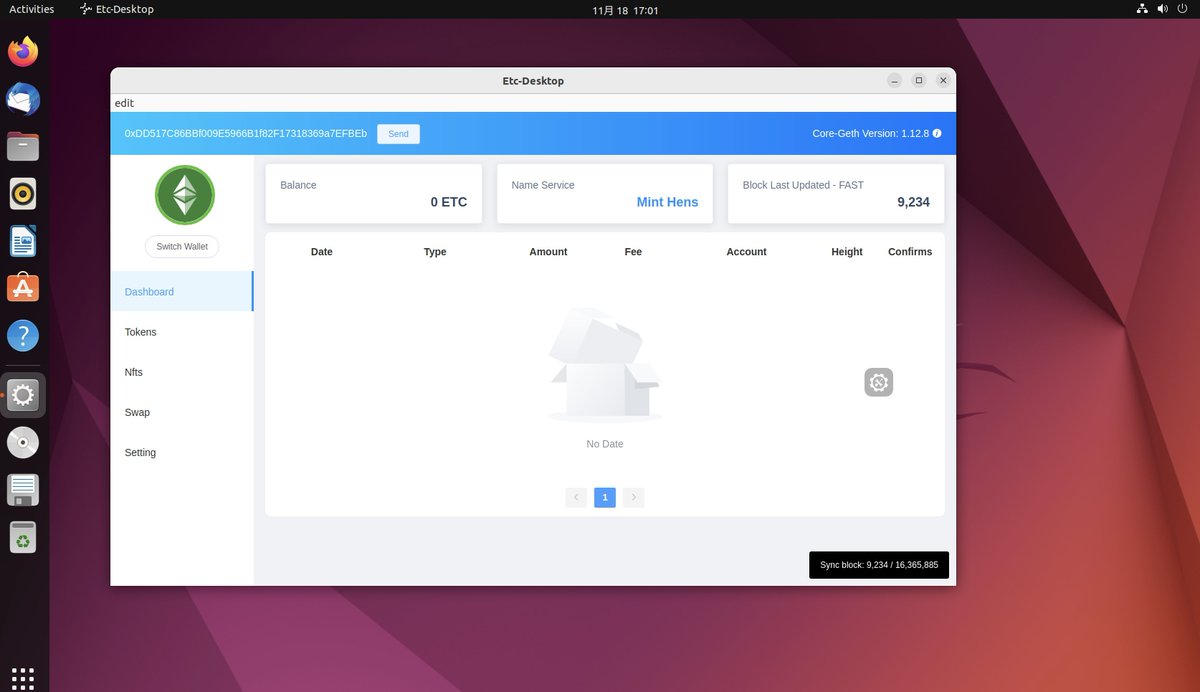1200x692 pixels.
Task: Launch Rhythmbox from the dock
Action: pos(23,193)
